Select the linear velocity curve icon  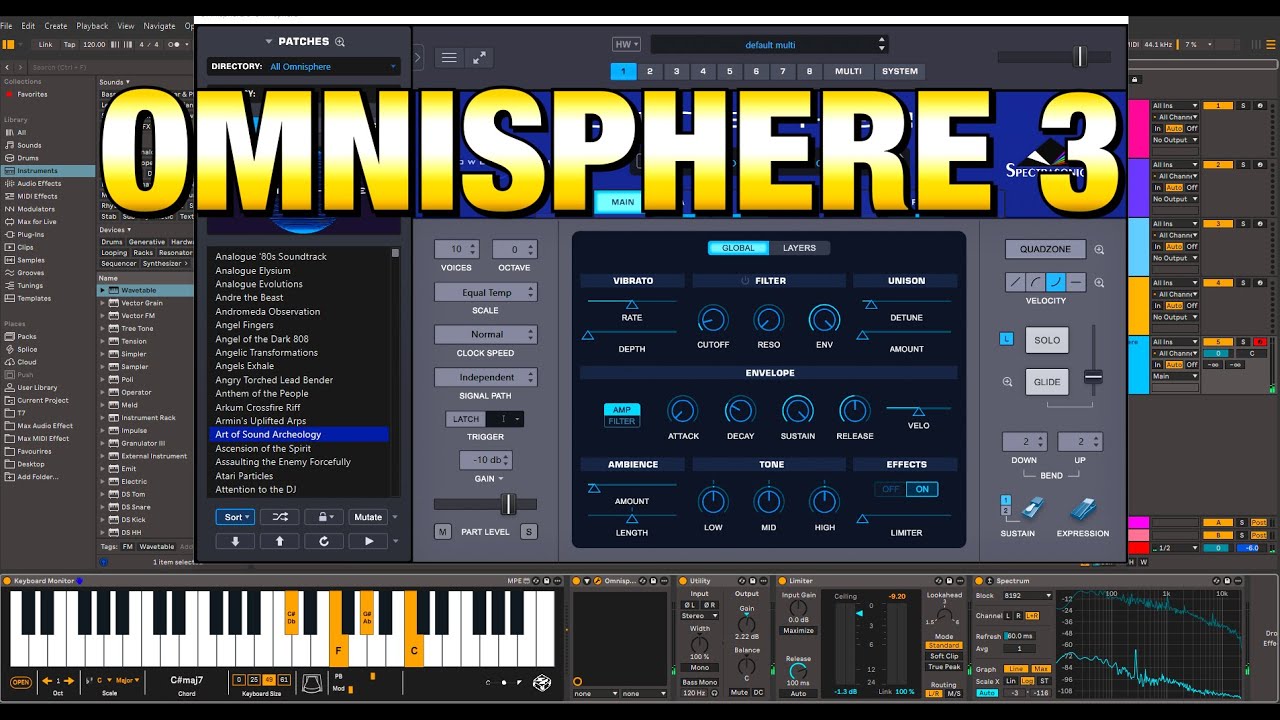[1015, 283]
